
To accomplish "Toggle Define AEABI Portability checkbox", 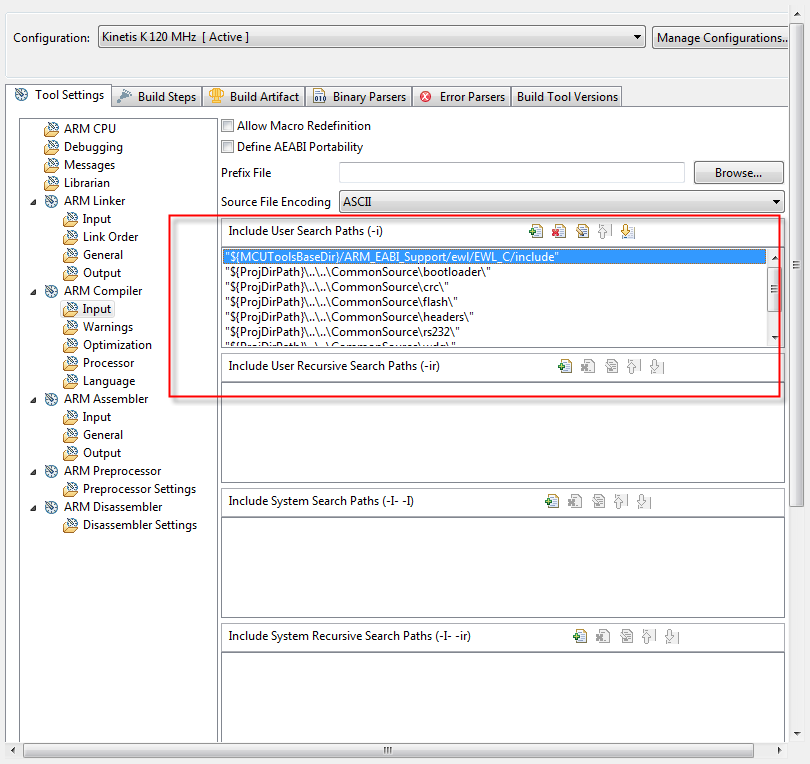I will [227, 147].
